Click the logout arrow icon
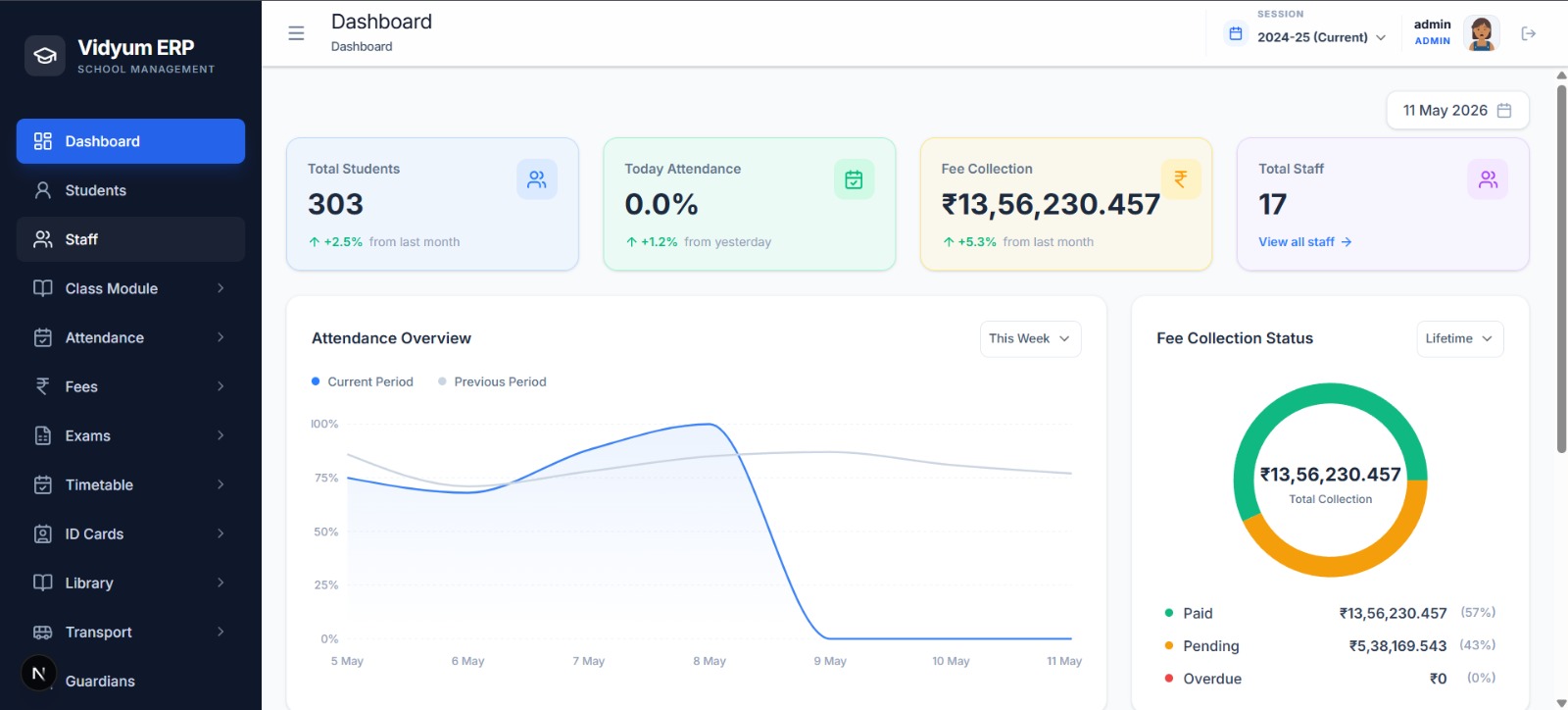This screenshot has height=710, width=1568. (1528, 33)
